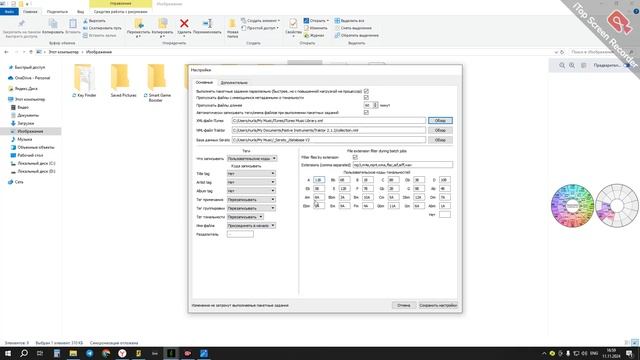Open the Album tag dropdown
Viewport: 640px width, 360px height.
point(251,191)
